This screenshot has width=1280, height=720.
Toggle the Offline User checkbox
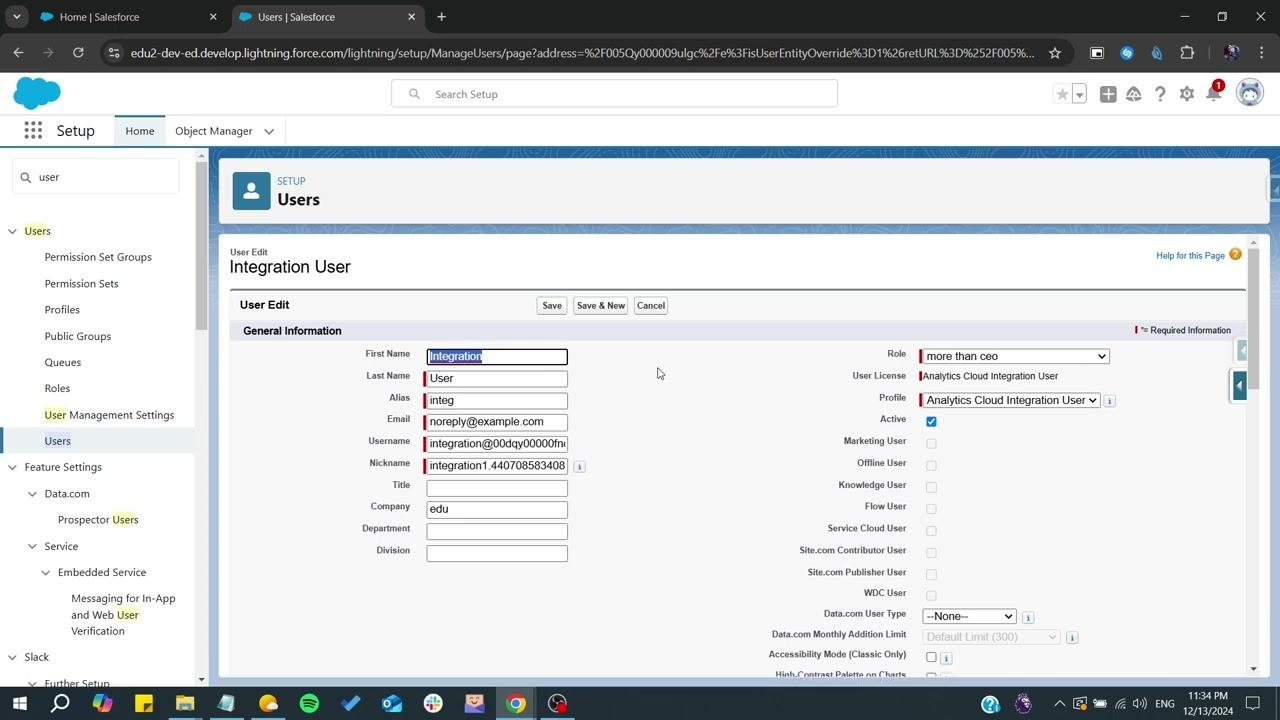tap(931, 465)
